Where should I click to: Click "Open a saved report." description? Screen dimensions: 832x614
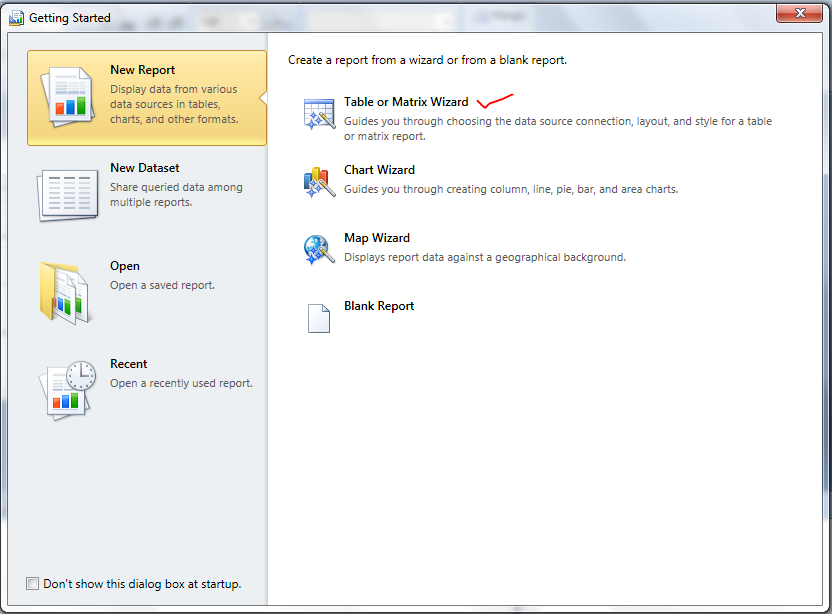click(x=162, y=286)
